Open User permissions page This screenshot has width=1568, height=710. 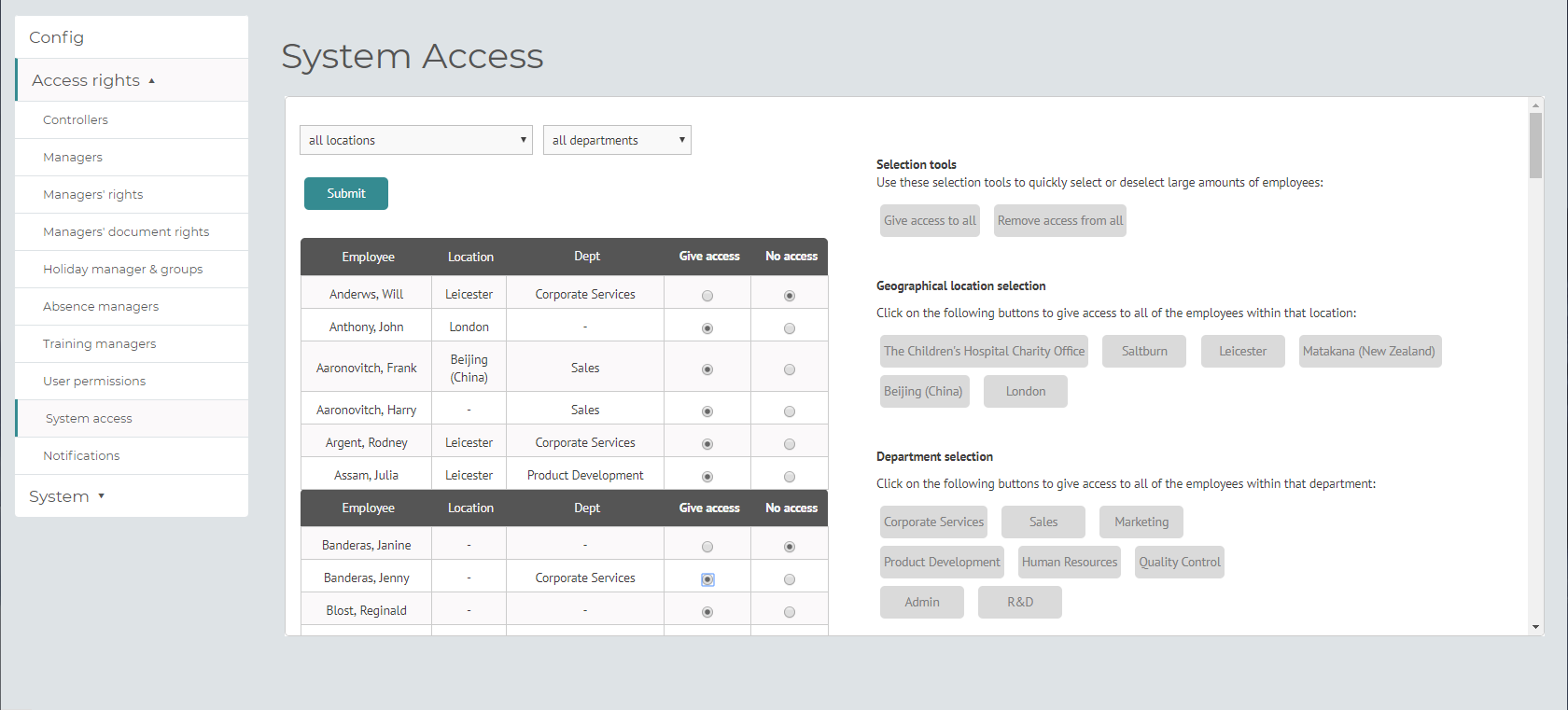click(132, 381)
